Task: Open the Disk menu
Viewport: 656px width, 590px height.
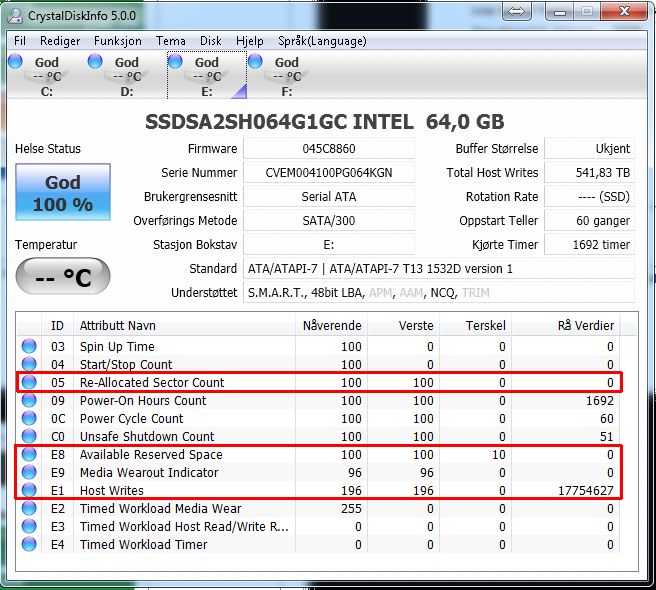Action: coord(210,41)
